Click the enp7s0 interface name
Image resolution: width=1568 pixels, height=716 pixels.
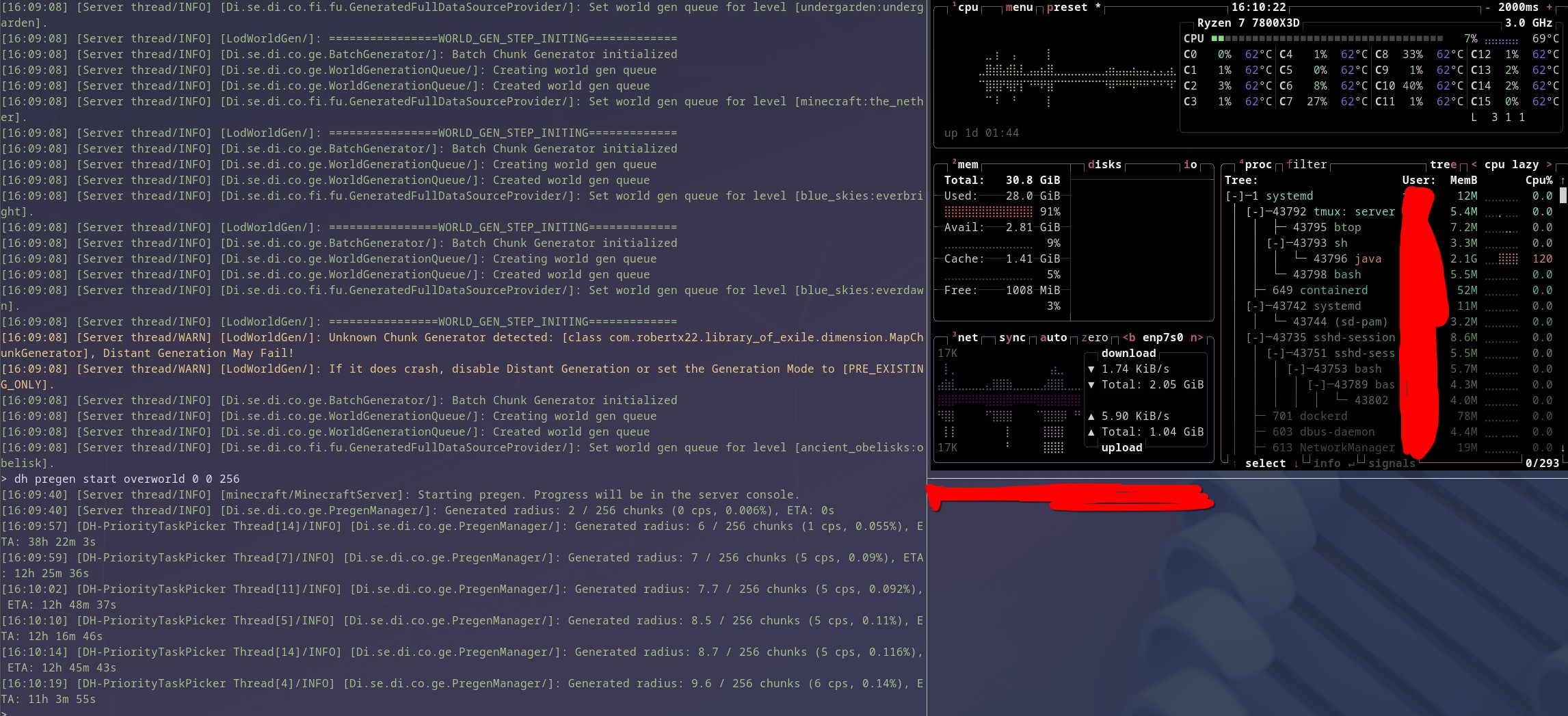click(1162, 337)
